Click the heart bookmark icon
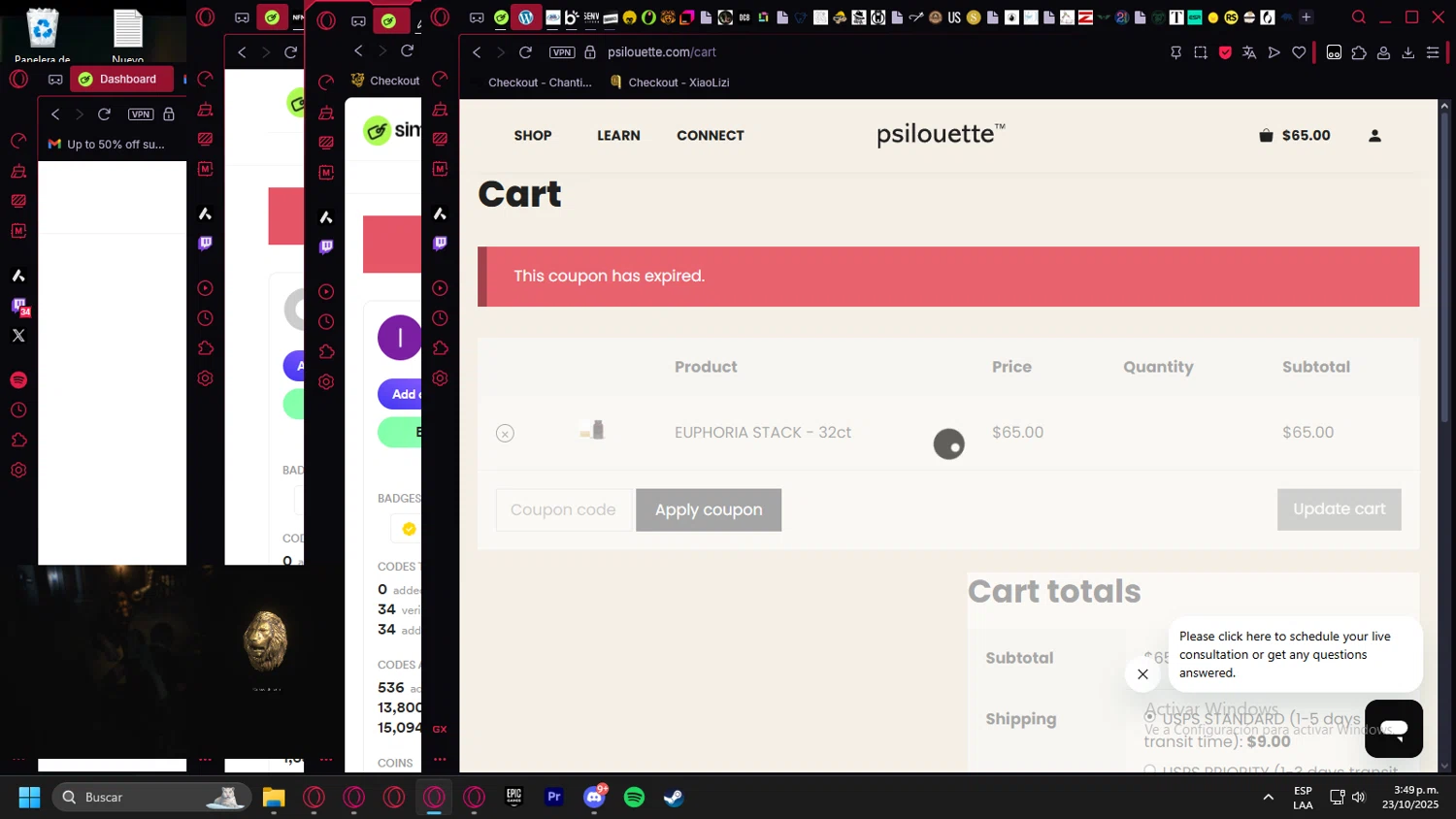The image size is (1456, 819). pyautogui.click(x=1299, y=52)
